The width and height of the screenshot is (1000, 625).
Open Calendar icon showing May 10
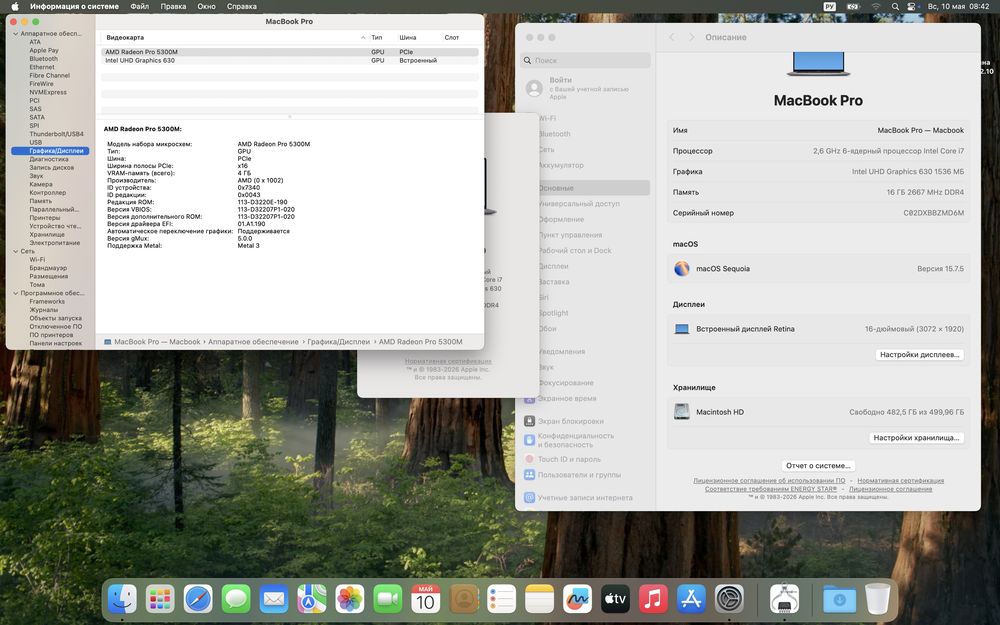(425, 599)
